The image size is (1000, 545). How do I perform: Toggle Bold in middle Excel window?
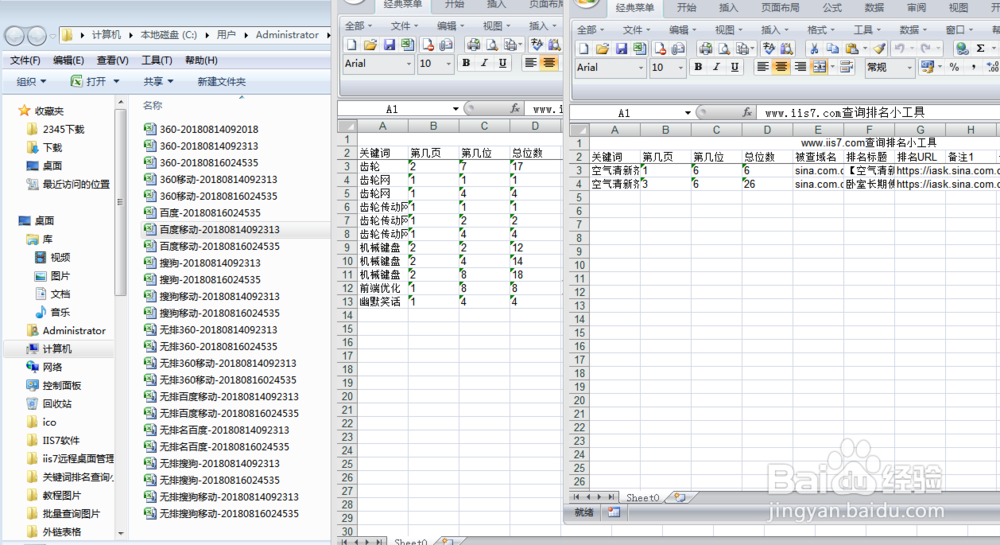pos(466,63)
